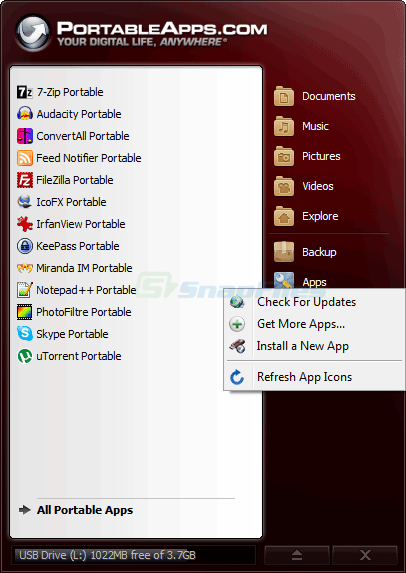Click the Pictures folder icon

click(x=284, y=156)
